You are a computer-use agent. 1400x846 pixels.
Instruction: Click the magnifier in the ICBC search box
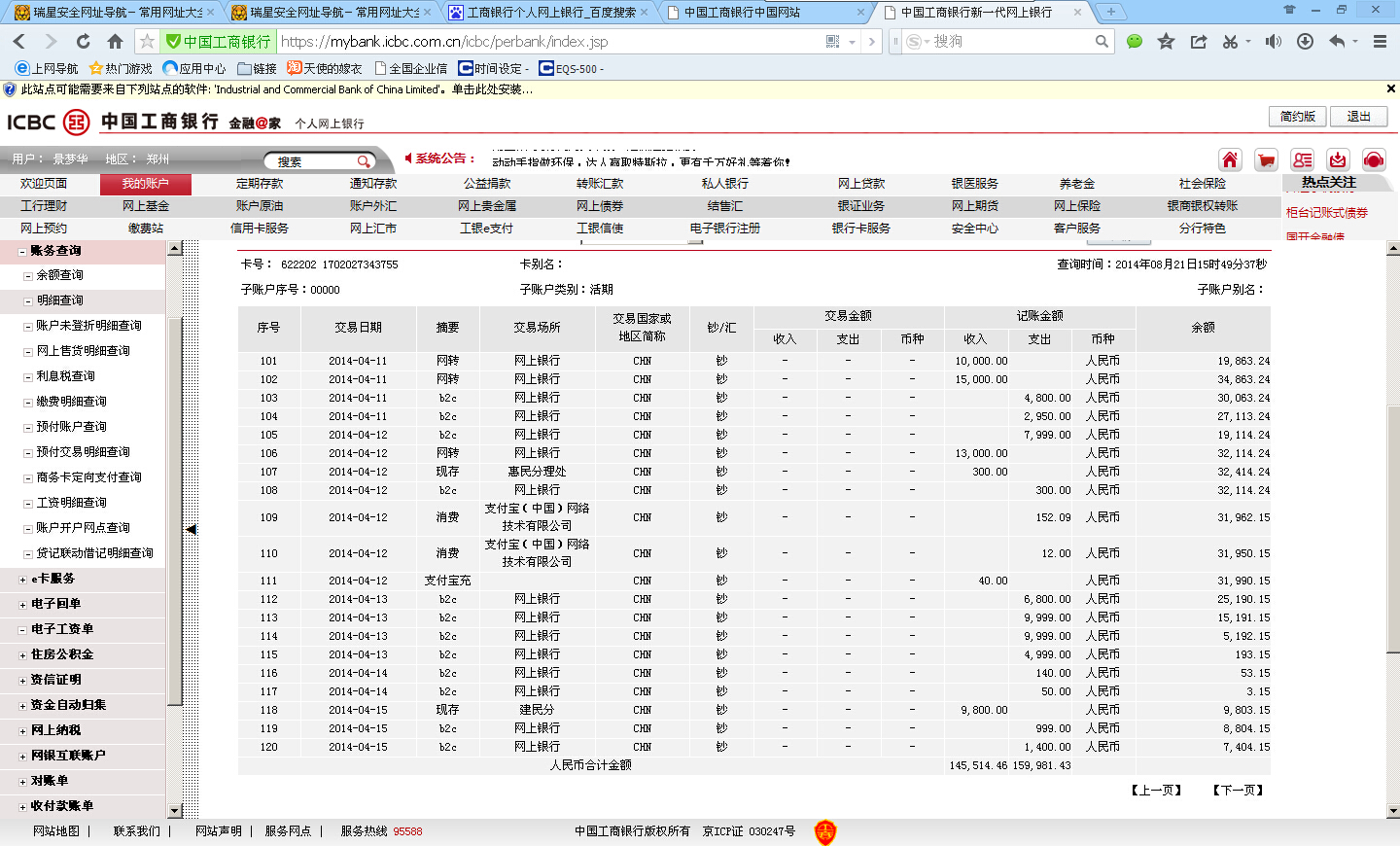click(x=364, y=161)
